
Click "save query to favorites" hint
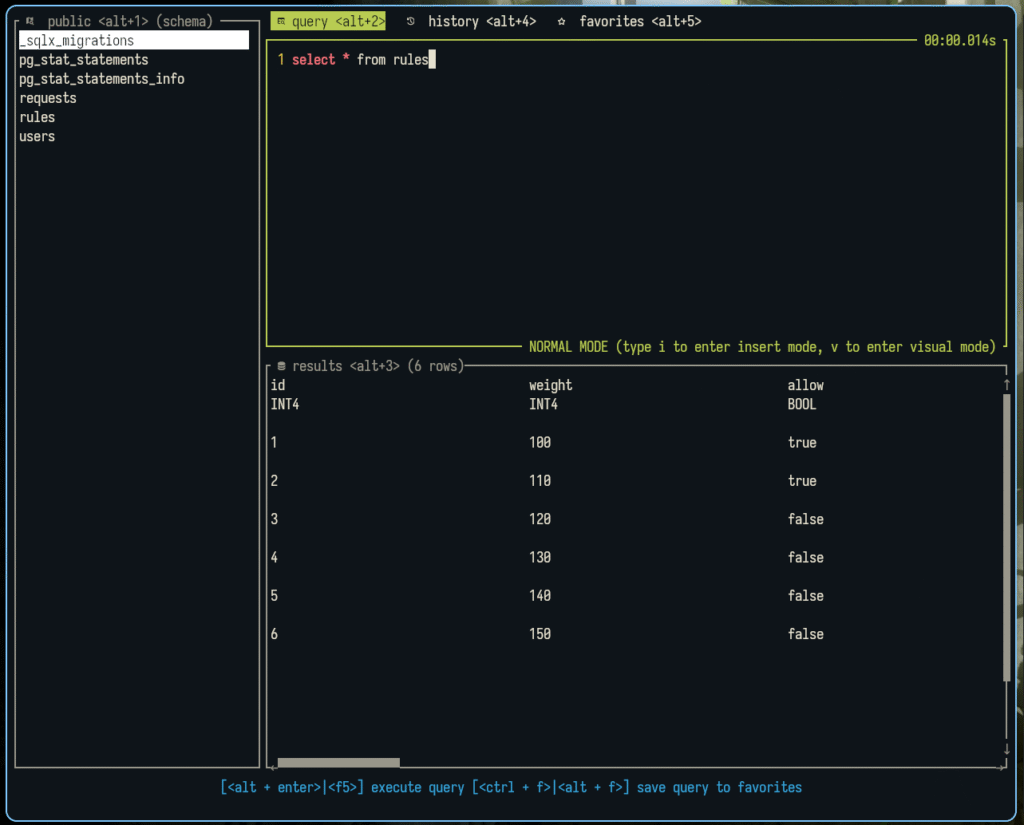(719, 787)
